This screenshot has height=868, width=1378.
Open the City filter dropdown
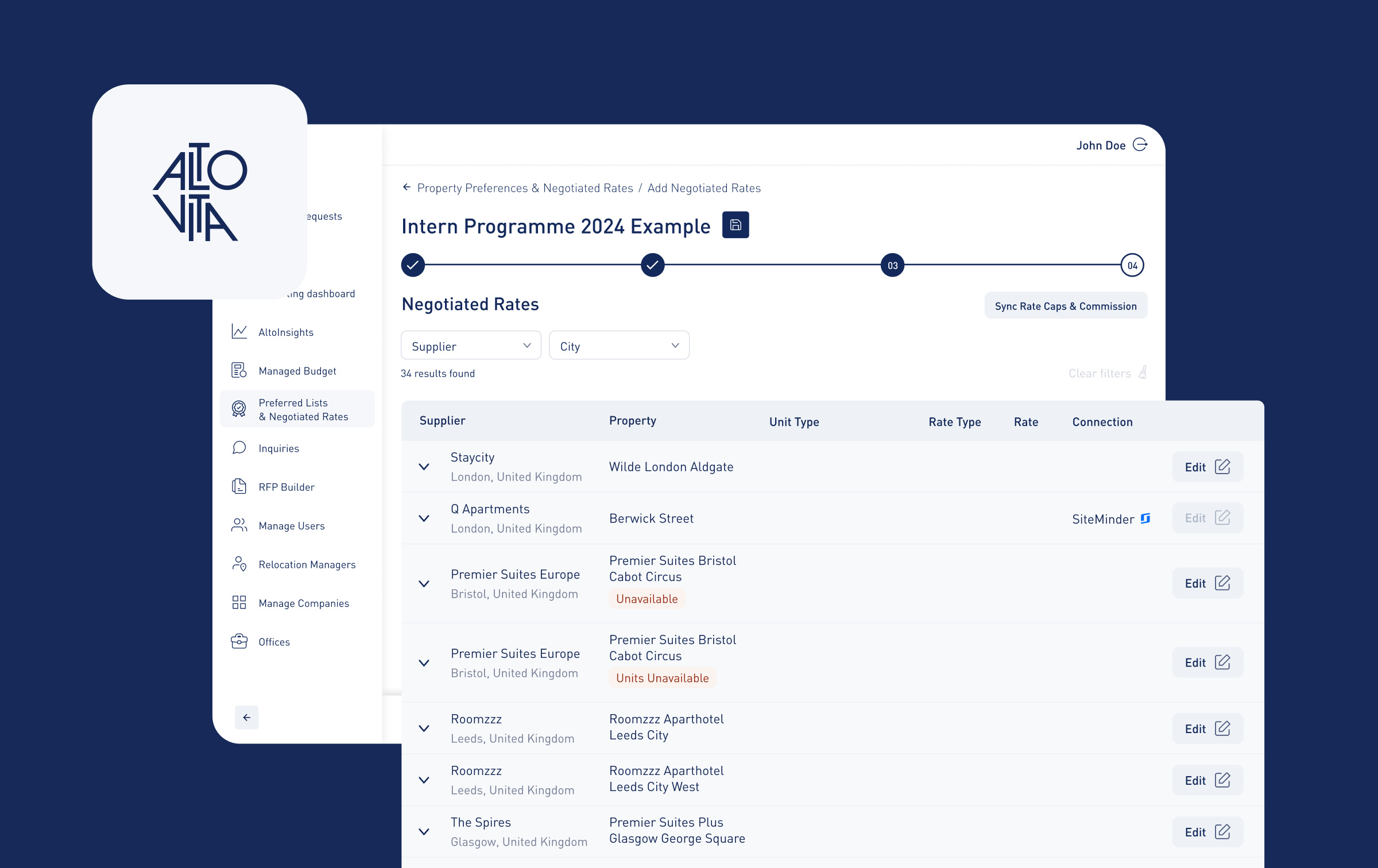tap(618, 346)
